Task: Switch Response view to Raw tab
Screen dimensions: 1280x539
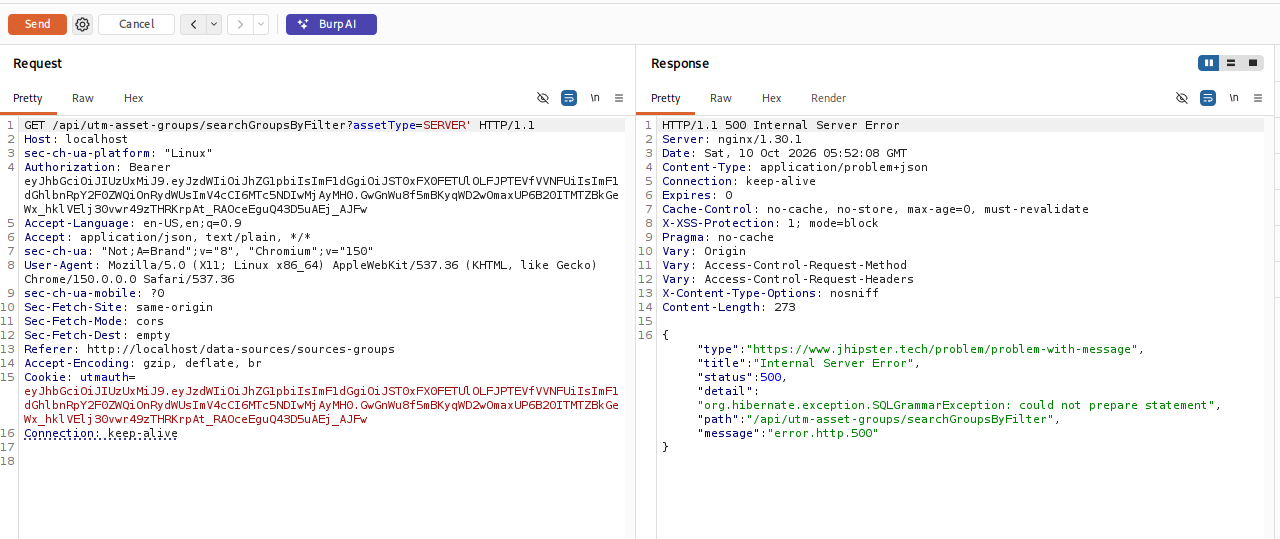Action: (721, 98)
